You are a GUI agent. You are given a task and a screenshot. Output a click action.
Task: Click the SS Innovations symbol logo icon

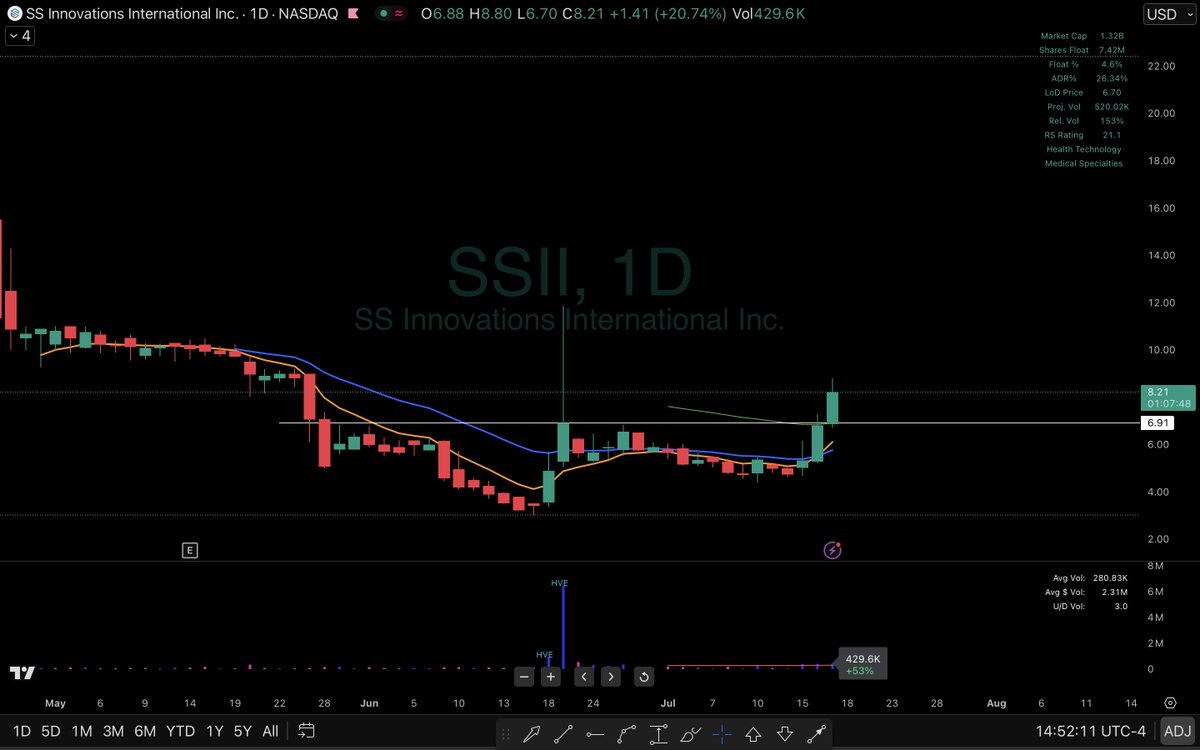[13, 14]
